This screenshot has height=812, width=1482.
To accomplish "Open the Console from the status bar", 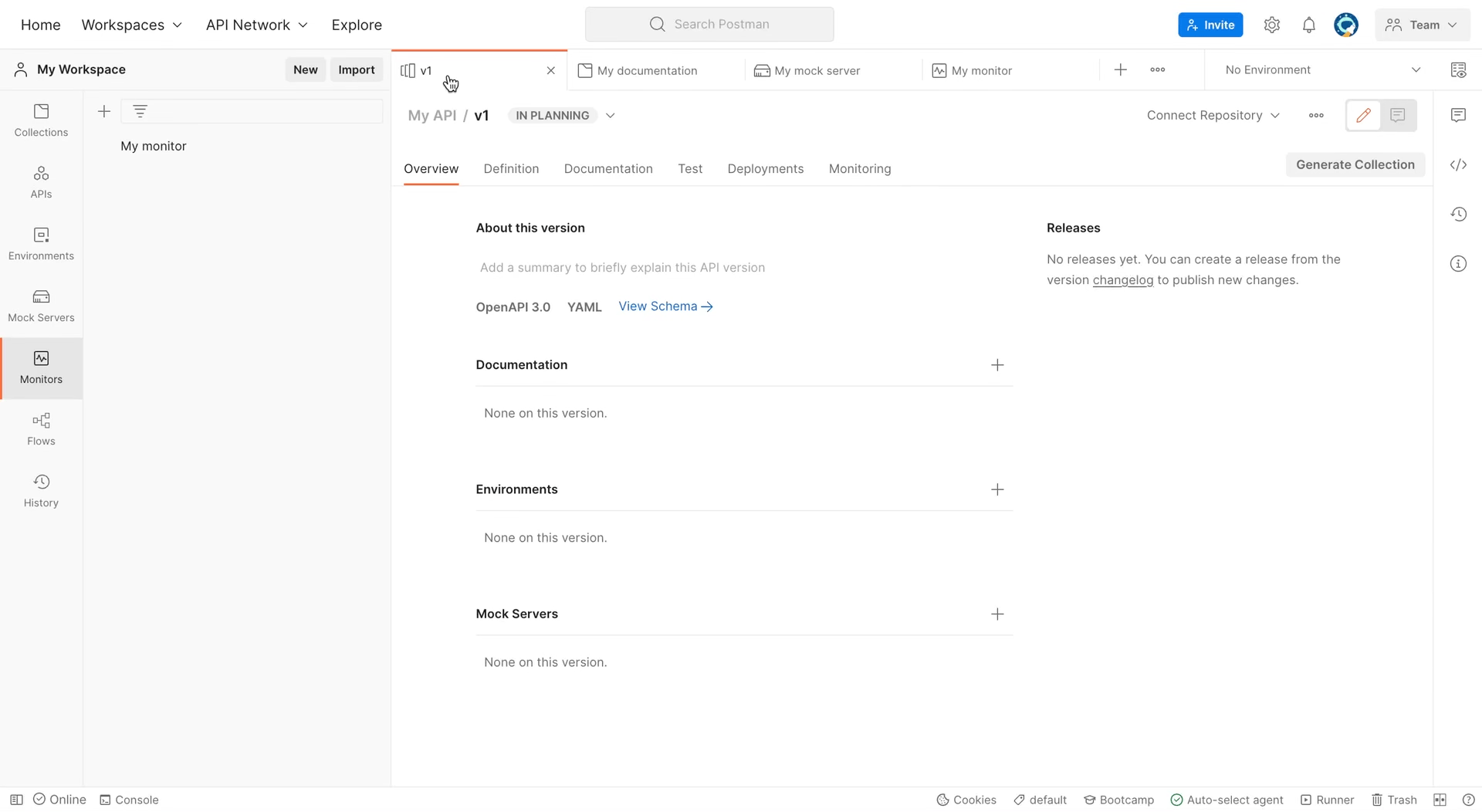I will pos(129,800).
